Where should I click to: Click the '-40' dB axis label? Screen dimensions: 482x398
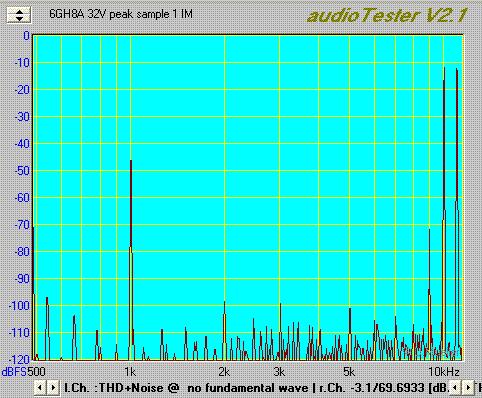tap(22, 144)
